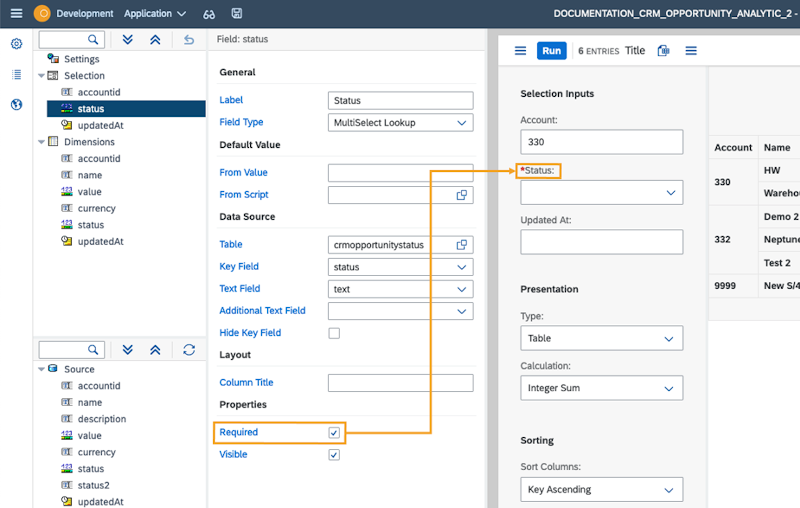Uncheck the Required checkbox
The width and height of the screenshot is (800, 508).
click(334, 433)
